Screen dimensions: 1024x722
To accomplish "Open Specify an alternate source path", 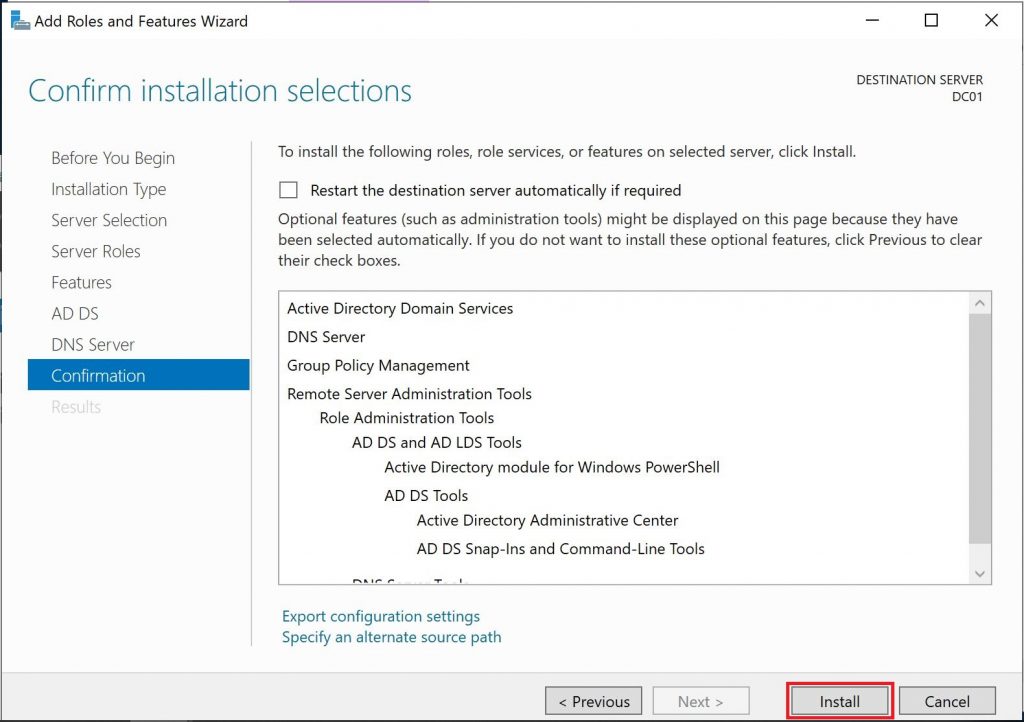I will click(391, 637).
